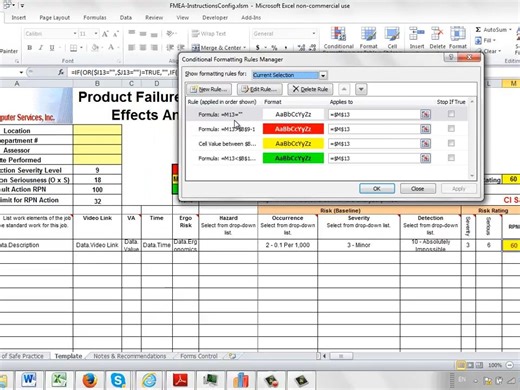520x390 pixels.
Task: Expand the Clear dropdown in Editing group
Action: [x=500, y=51]
